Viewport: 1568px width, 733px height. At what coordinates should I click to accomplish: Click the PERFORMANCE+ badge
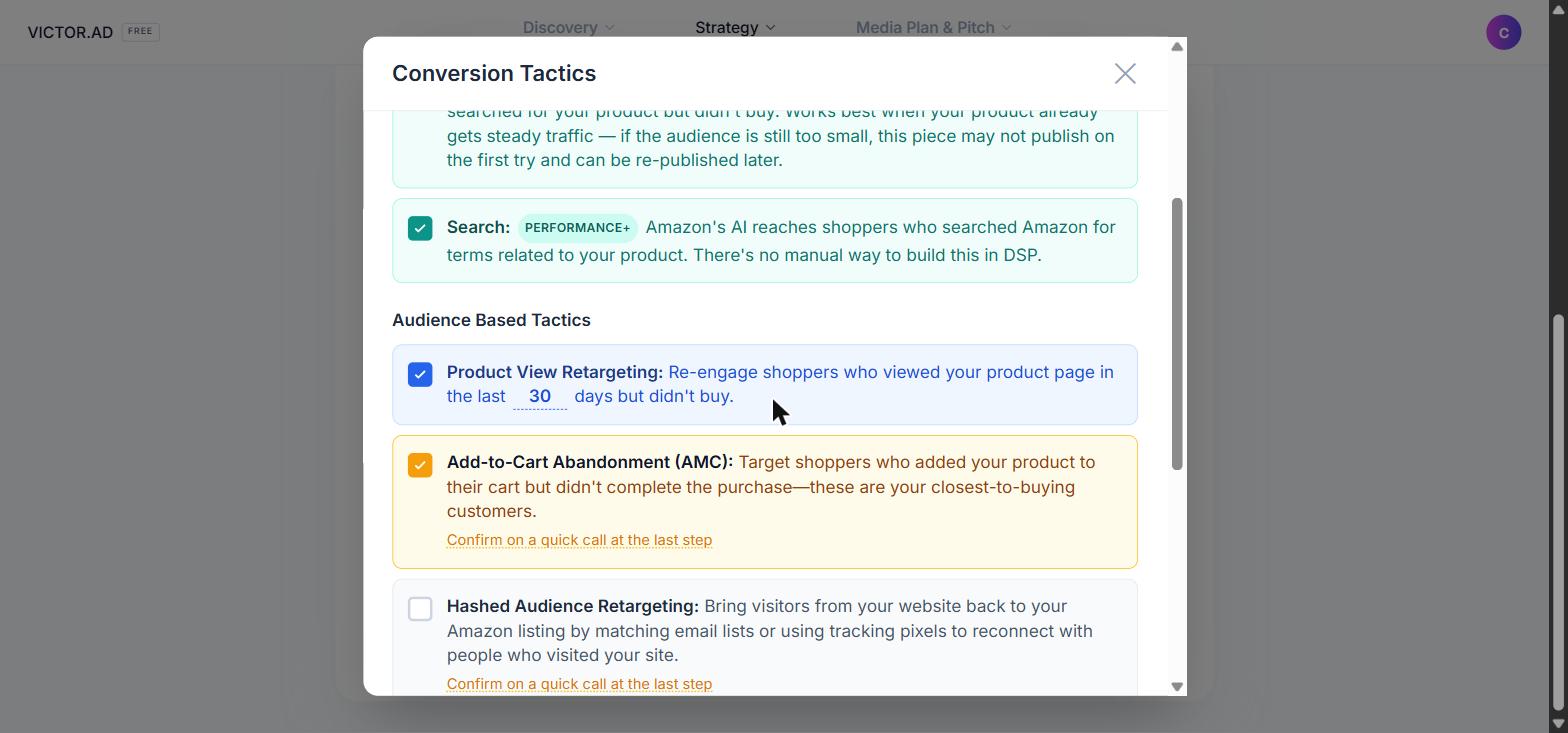[x=578, y=228]
